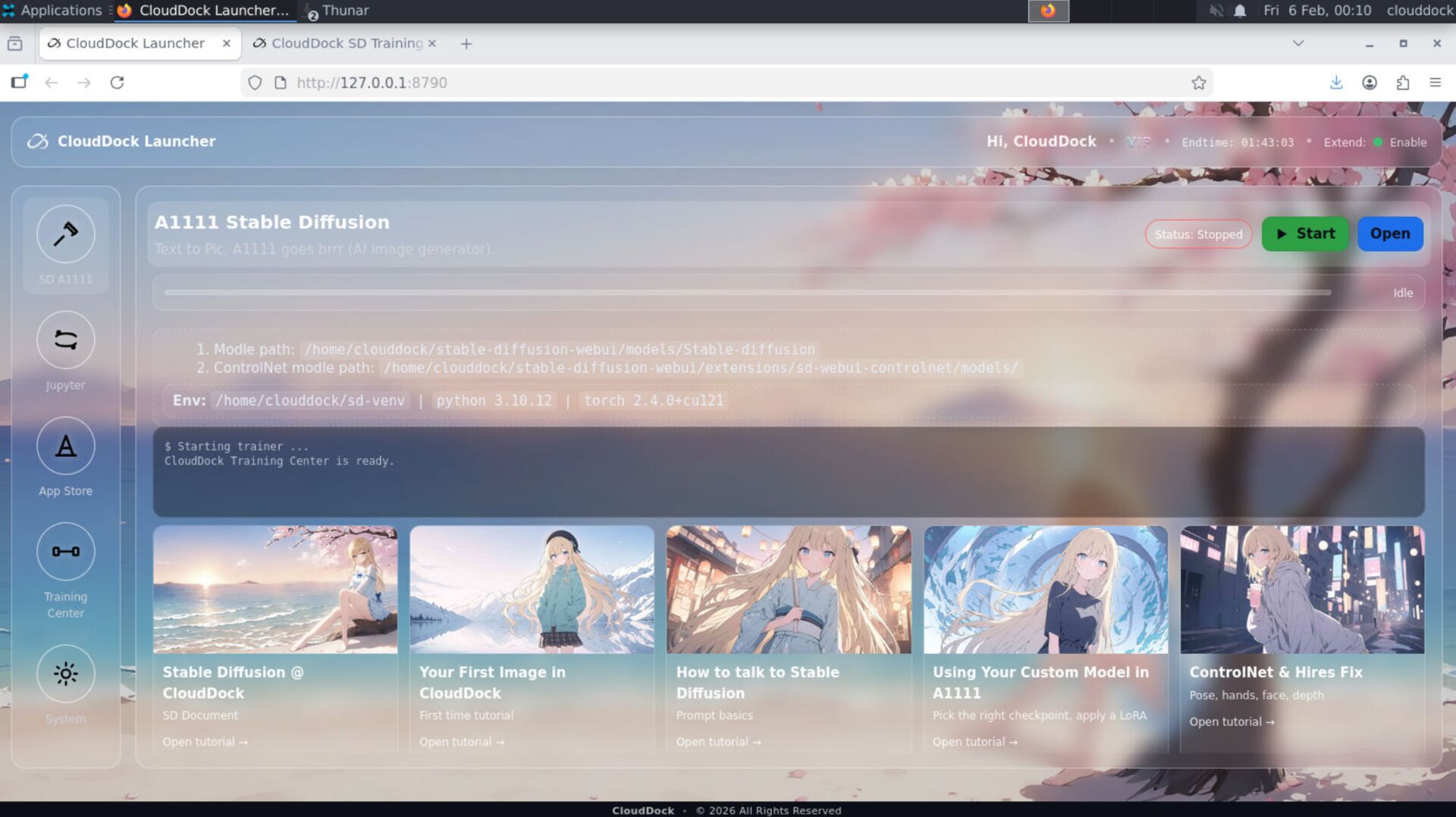The width and height of the screenshot is (1456, 817).
Task: Open the 'How to talk to Stable Diffusion' tutorial
Action: (x=718, y=741)
